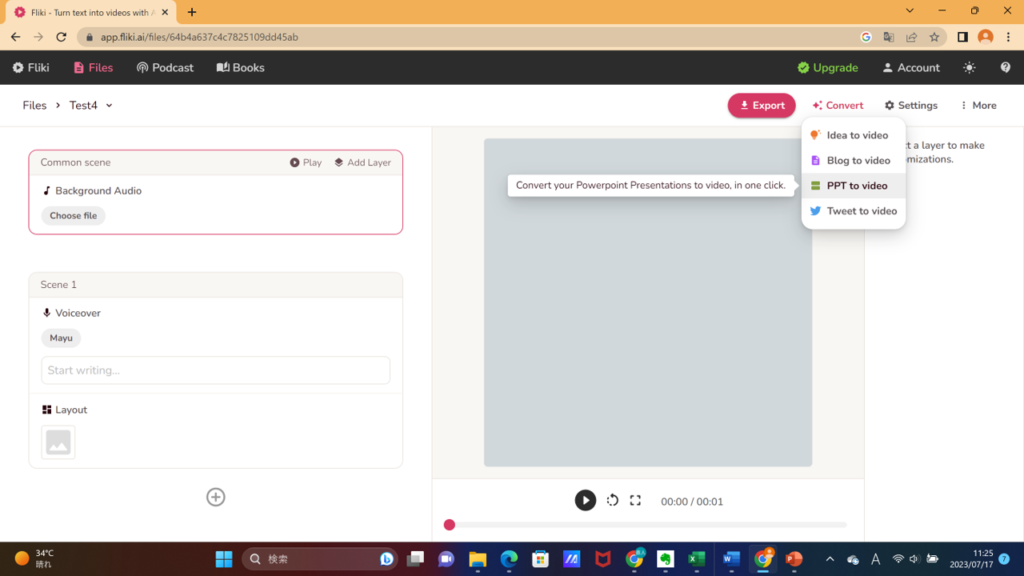
Task: Click the Fliki home logo
Action: pyautogui.click(x=31, y=67)
